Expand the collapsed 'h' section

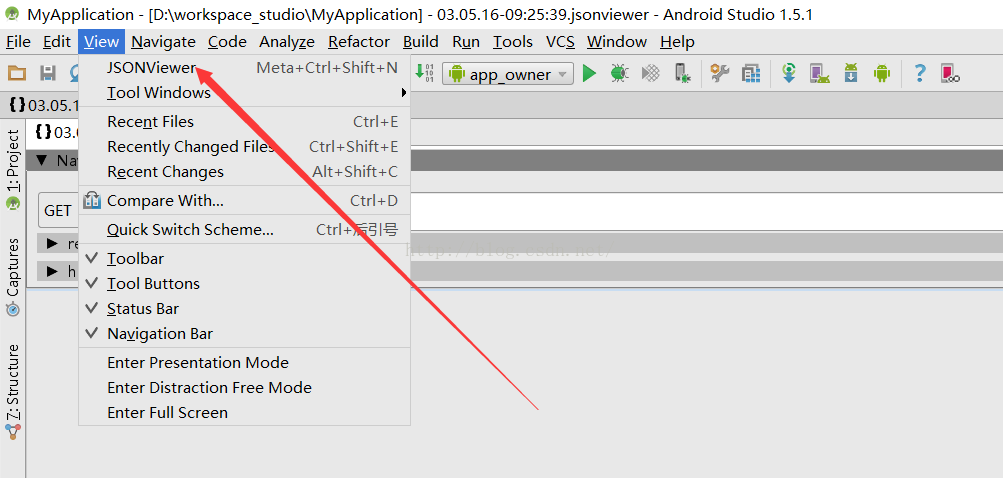[52, 271]
